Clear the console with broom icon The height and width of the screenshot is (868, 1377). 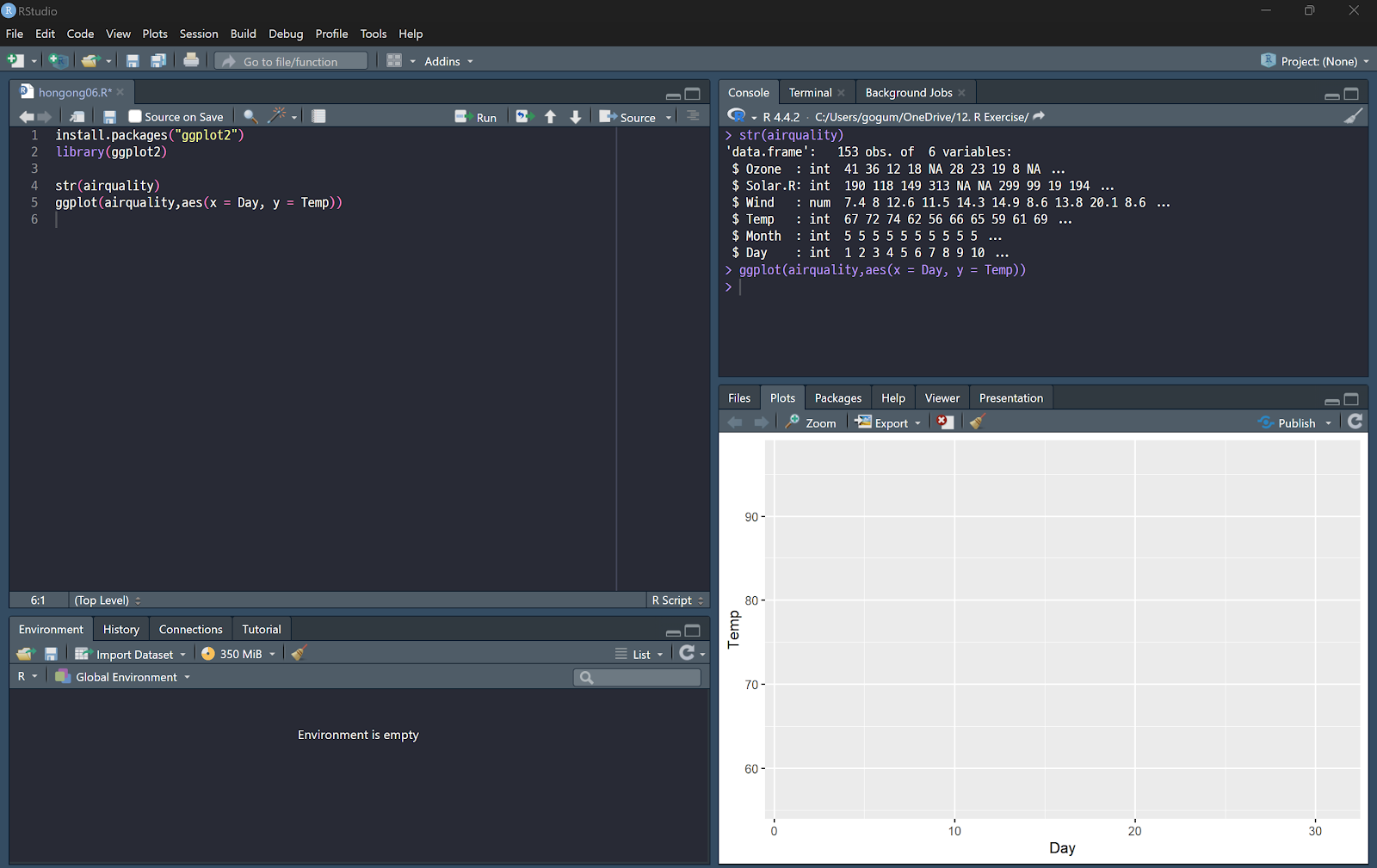(1353, 116)
